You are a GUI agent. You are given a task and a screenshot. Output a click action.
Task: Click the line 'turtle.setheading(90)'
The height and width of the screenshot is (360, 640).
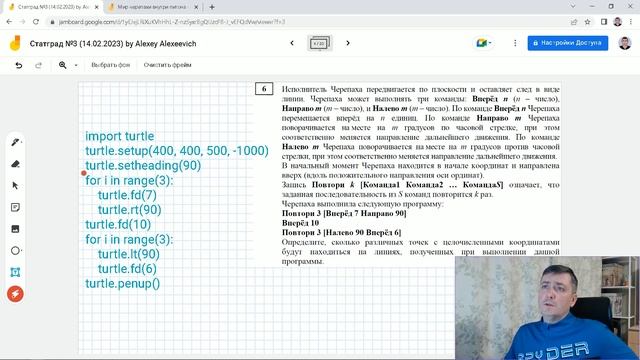click(x=143, y=166)
